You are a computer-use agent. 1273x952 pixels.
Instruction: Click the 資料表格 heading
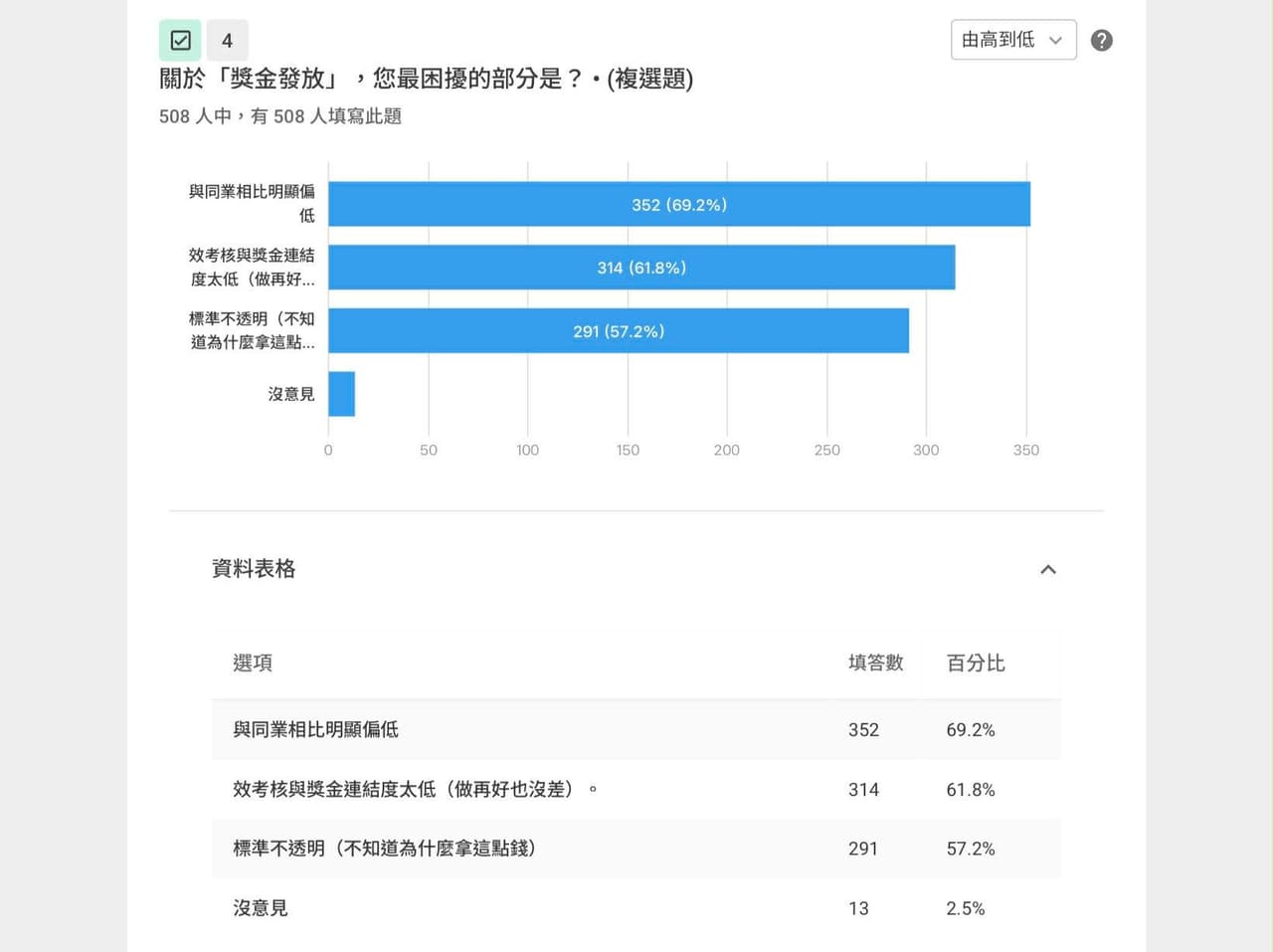254,569
